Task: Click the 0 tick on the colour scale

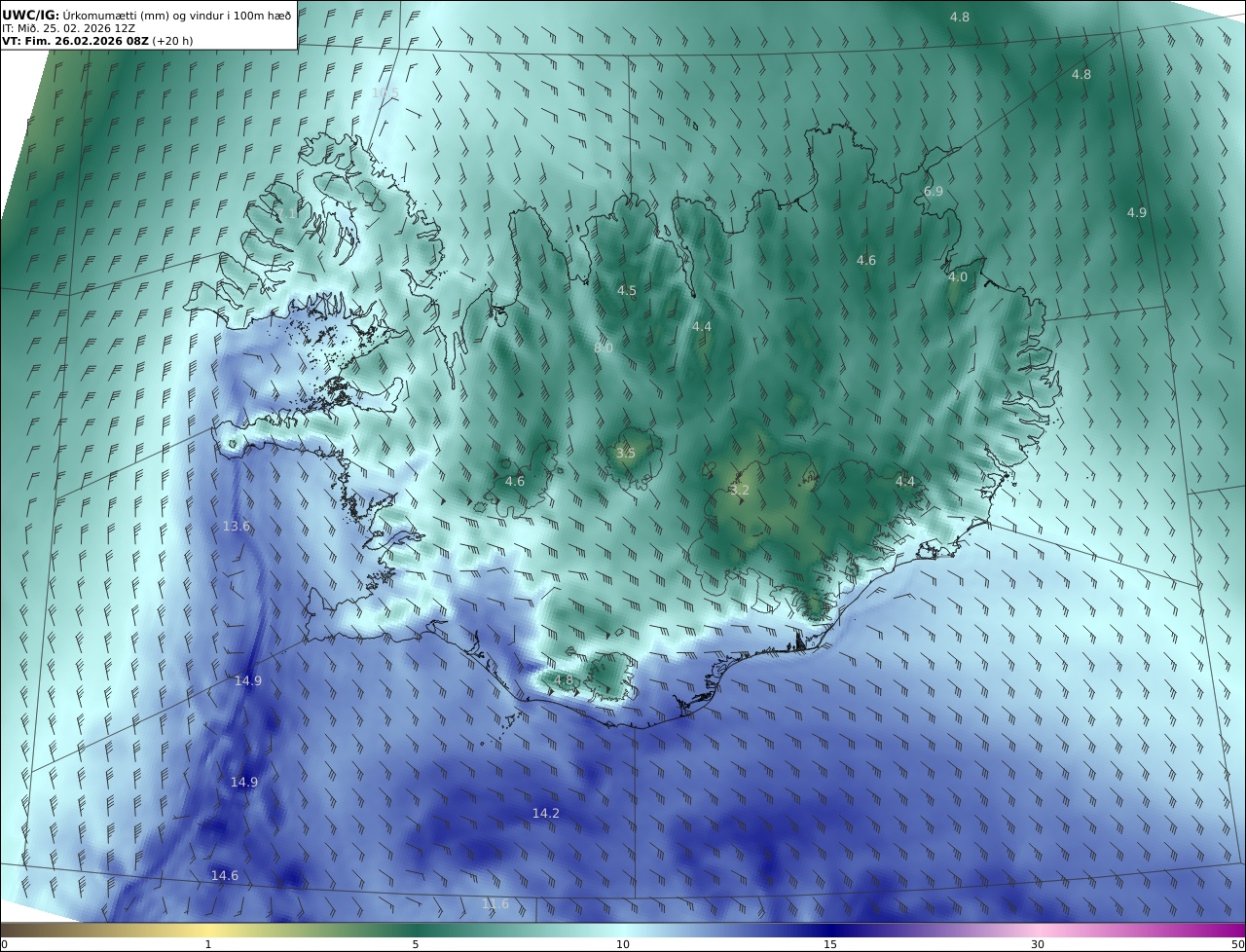Action: click(x=5, y=944)
